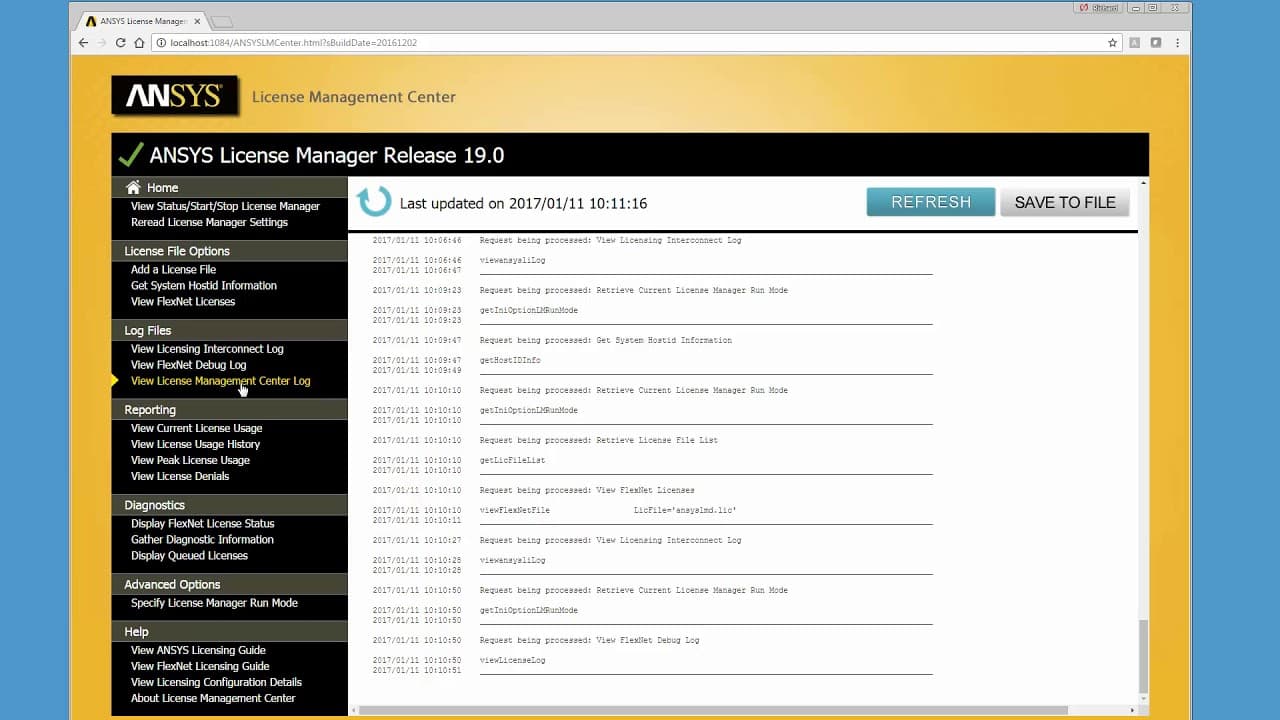Click the REFRESH button
The width and height of the screenshot is (1280, 720).
[931, 202]
